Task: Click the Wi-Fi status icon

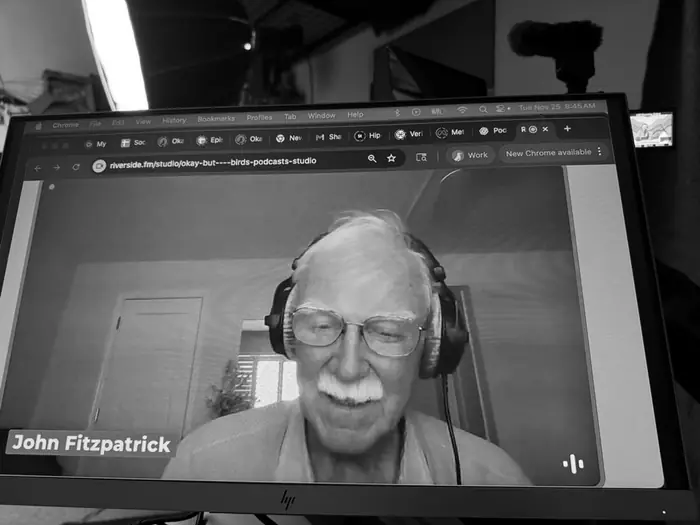Action: click(x=462, y=110)
